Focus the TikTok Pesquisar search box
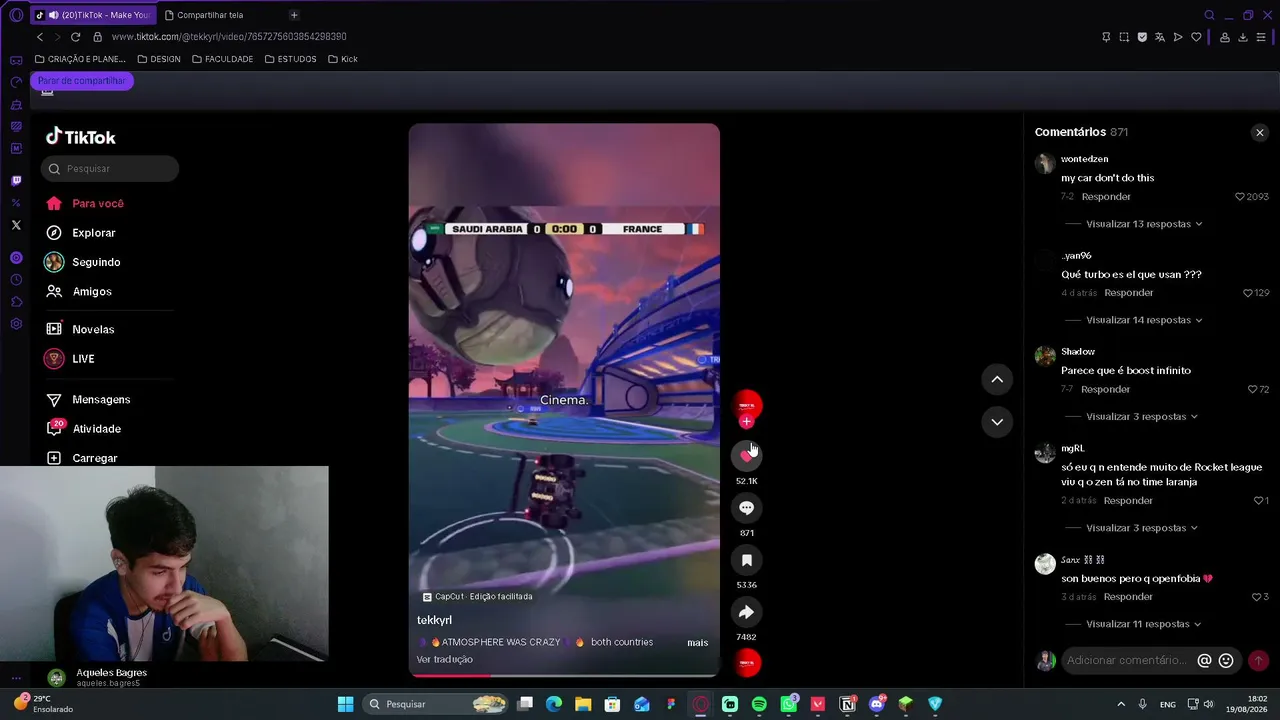This screenshot has width=1280, height=720. [110, 169]
